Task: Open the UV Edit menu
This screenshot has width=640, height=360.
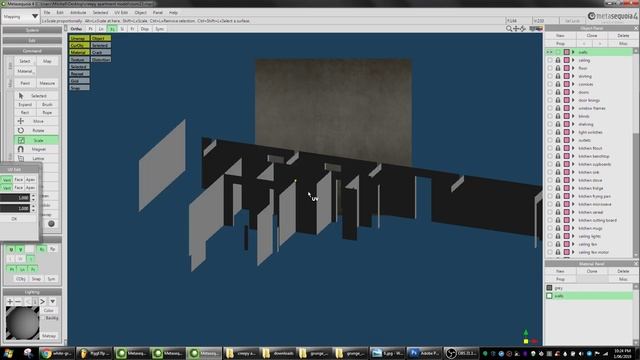Action: tap(121, 13)
